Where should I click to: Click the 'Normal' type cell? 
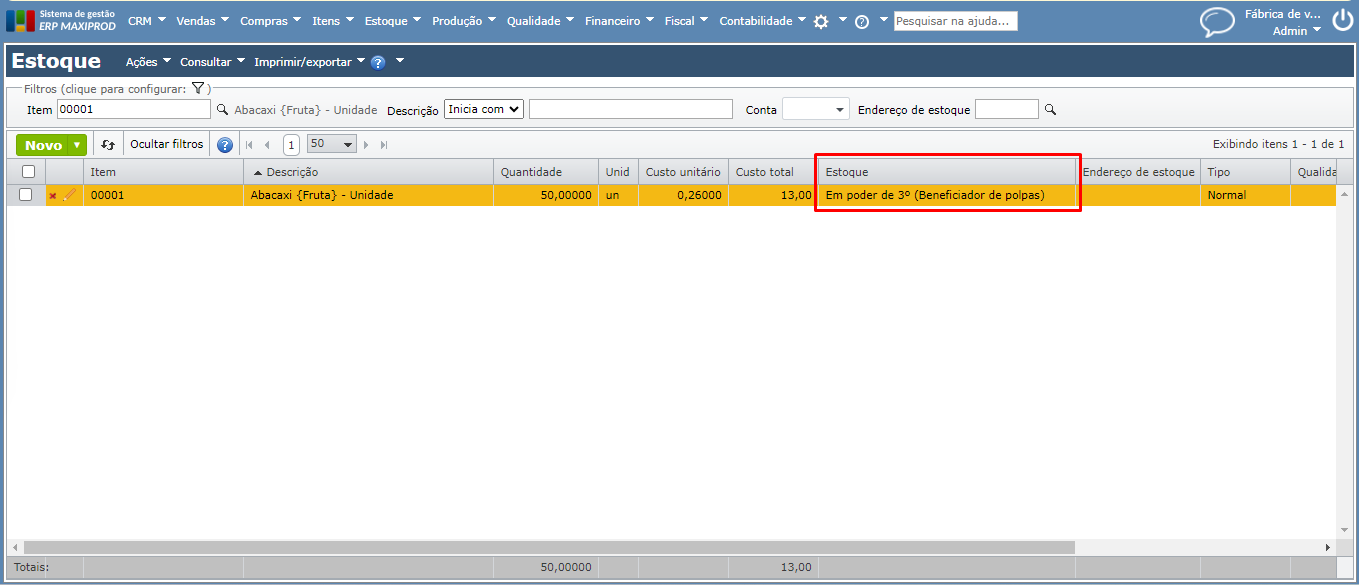point(1245,195)
